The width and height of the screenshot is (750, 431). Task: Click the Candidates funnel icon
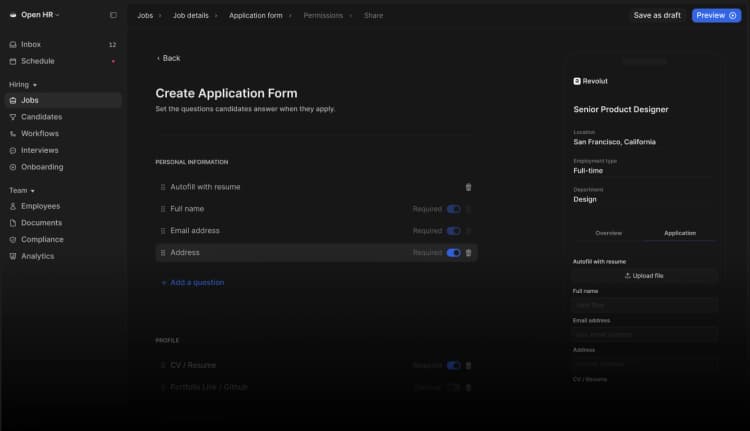coord(13,117)
